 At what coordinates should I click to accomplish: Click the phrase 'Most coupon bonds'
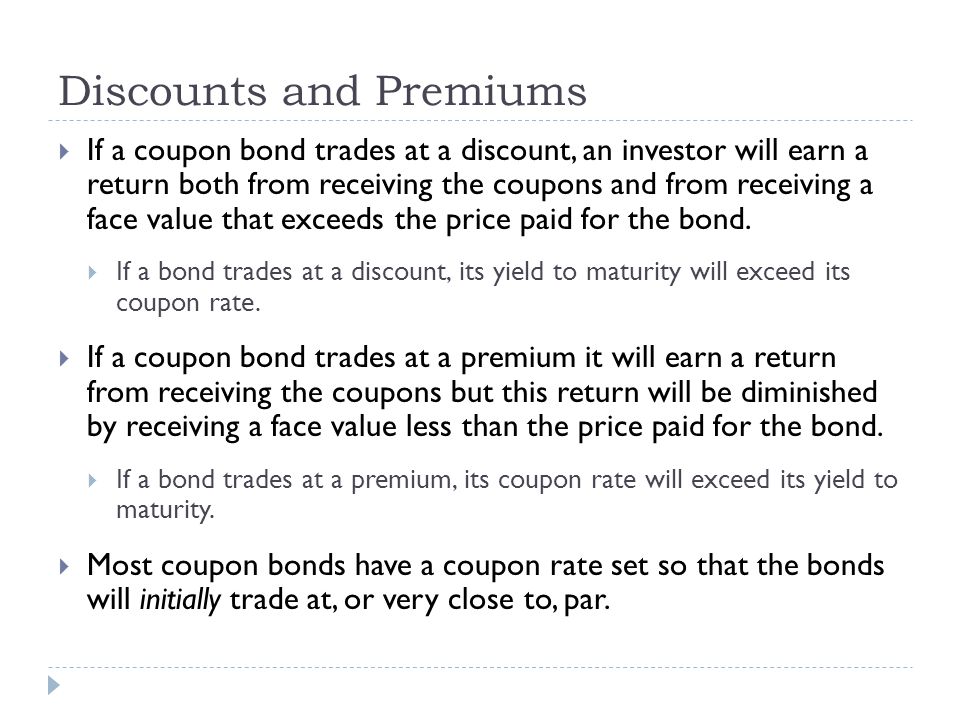216,566
